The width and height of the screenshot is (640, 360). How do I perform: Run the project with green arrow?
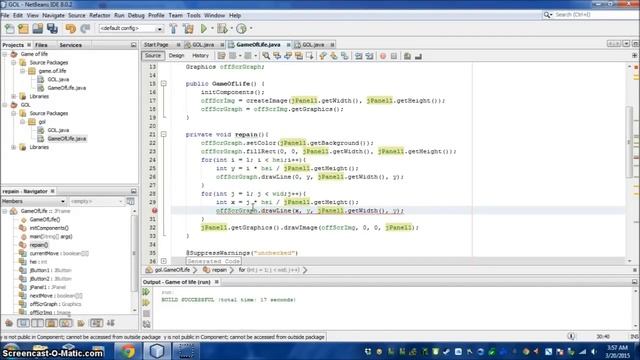click(204, 29)
